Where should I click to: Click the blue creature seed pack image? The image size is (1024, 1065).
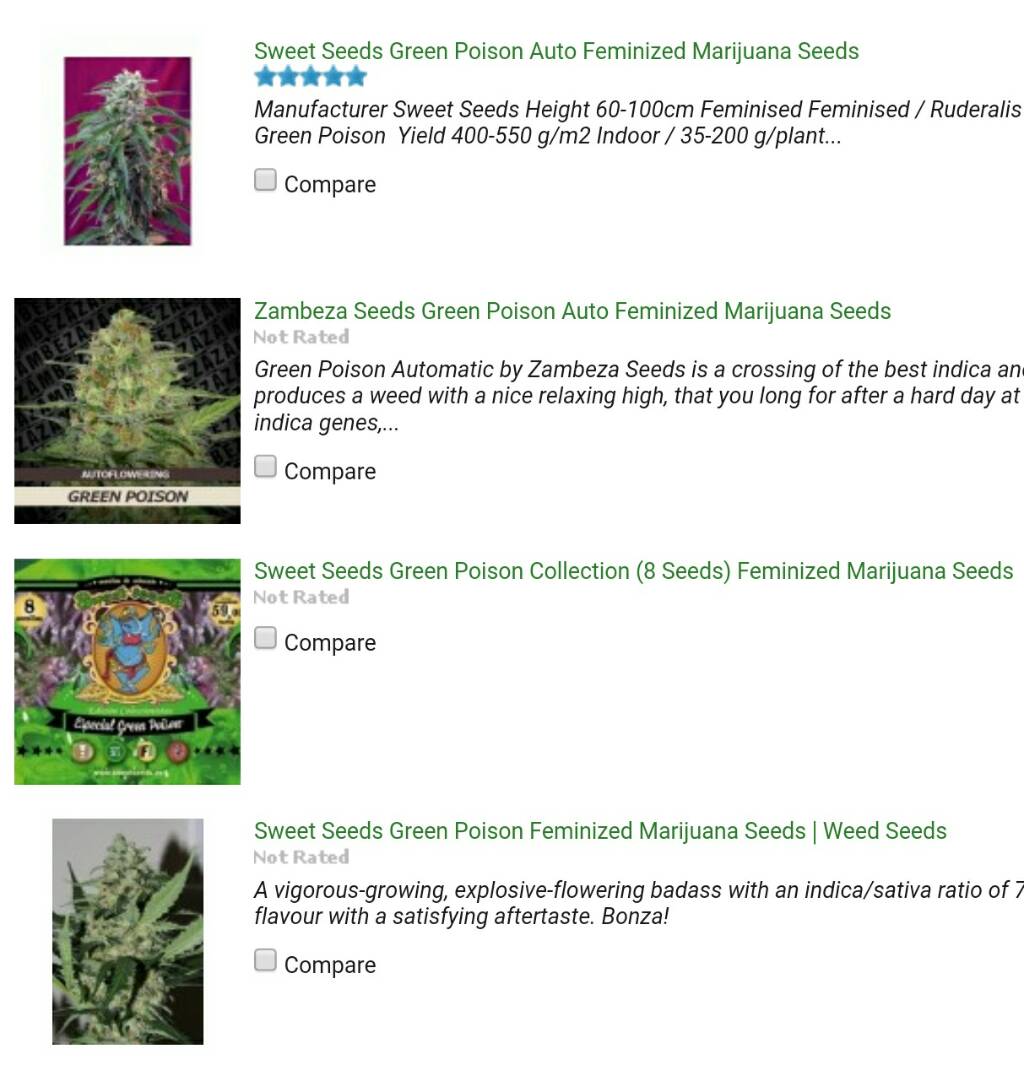pyautogui.click(x=128, y=671)
